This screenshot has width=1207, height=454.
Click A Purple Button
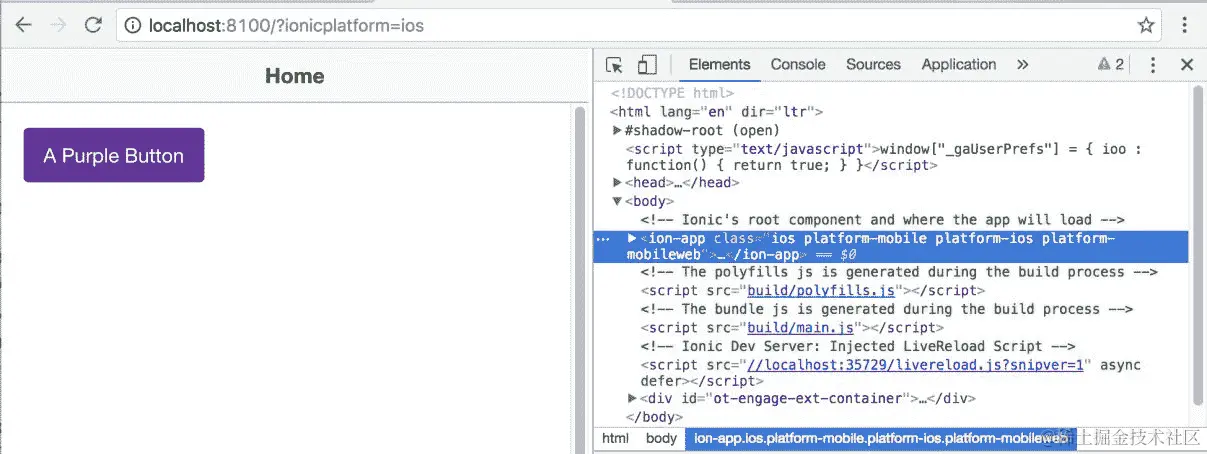[114, 155]
